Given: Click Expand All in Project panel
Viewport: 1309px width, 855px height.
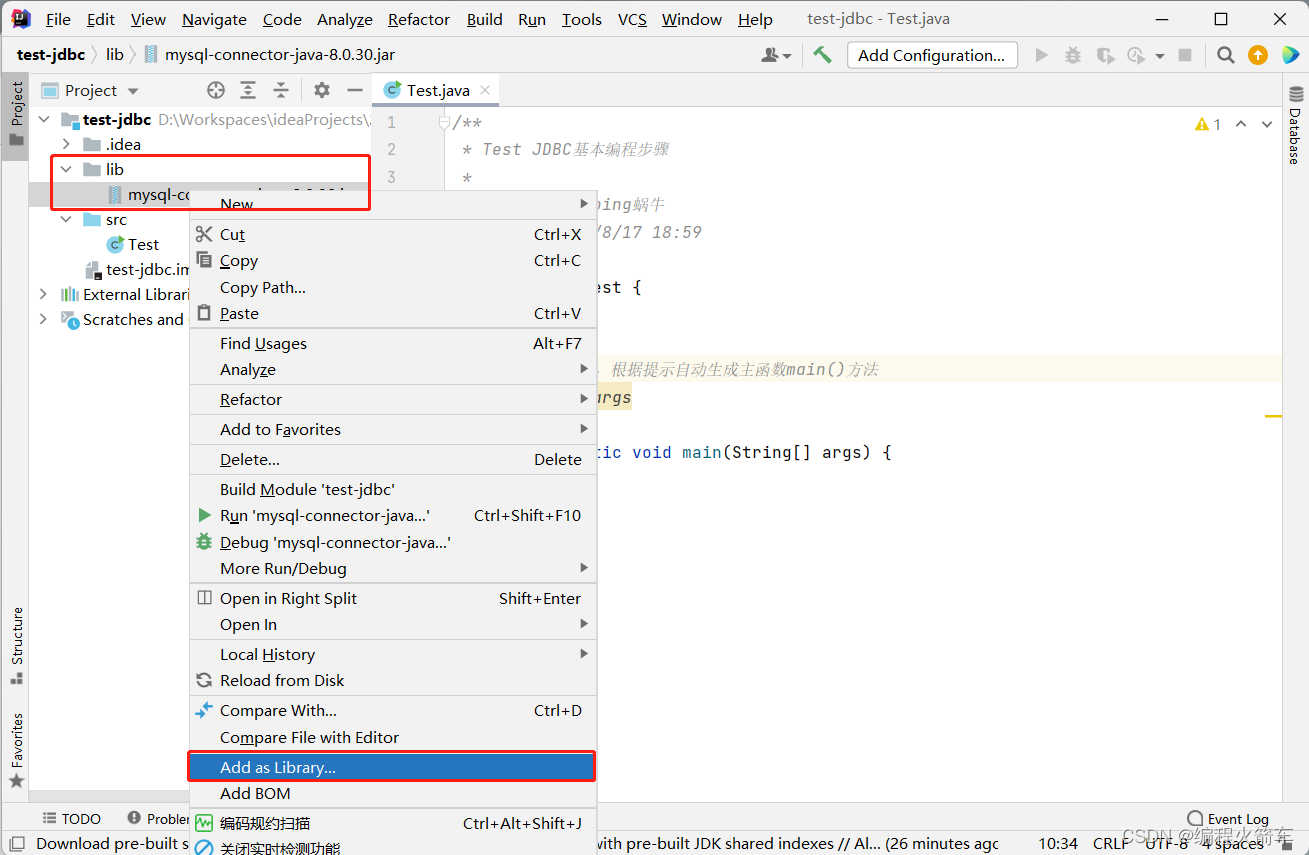Looking at the screenshot, I should (248, 90).
